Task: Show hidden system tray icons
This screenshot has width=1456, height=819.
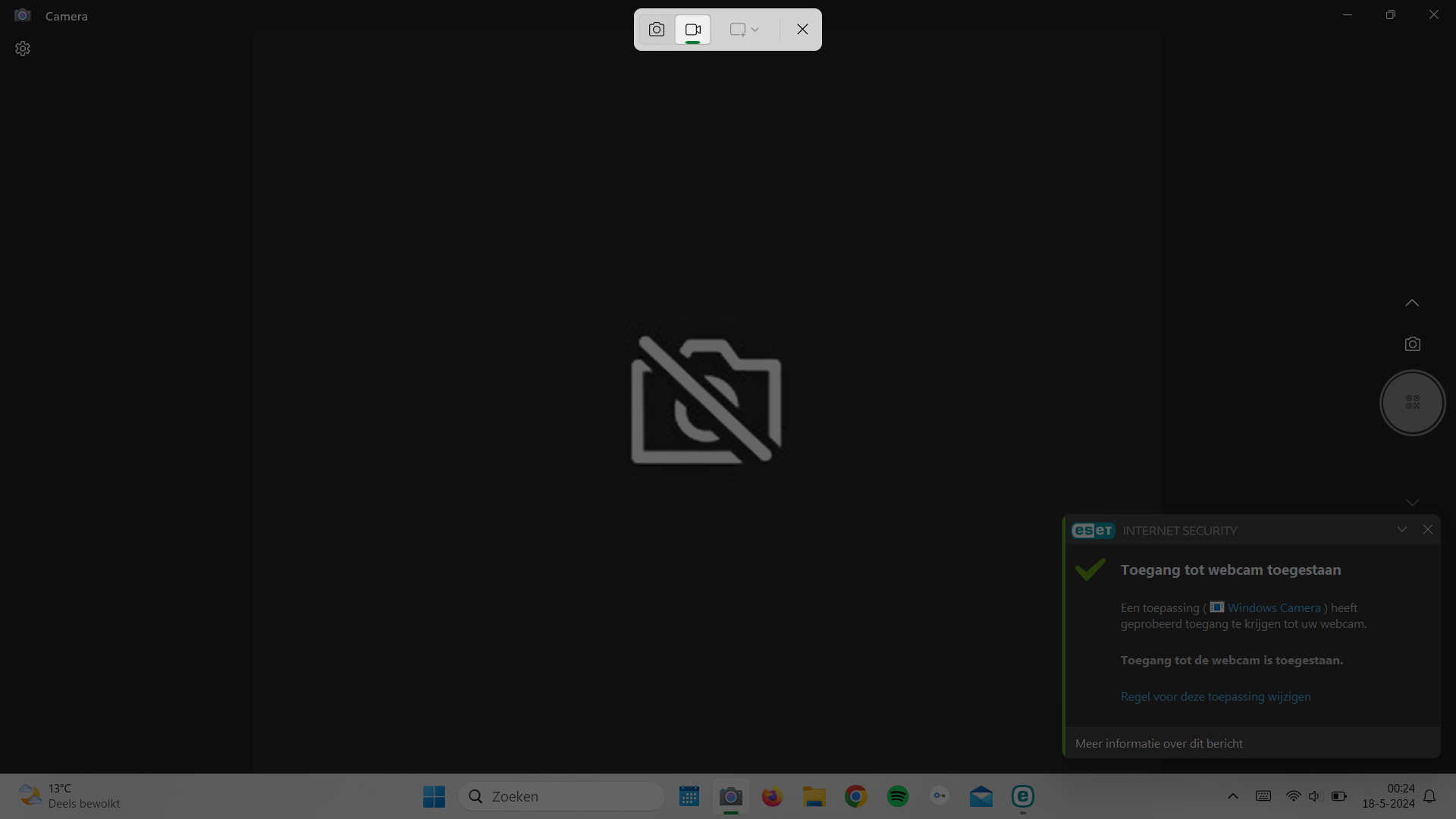Action: pyautogui.click(x=1233, y=796)
